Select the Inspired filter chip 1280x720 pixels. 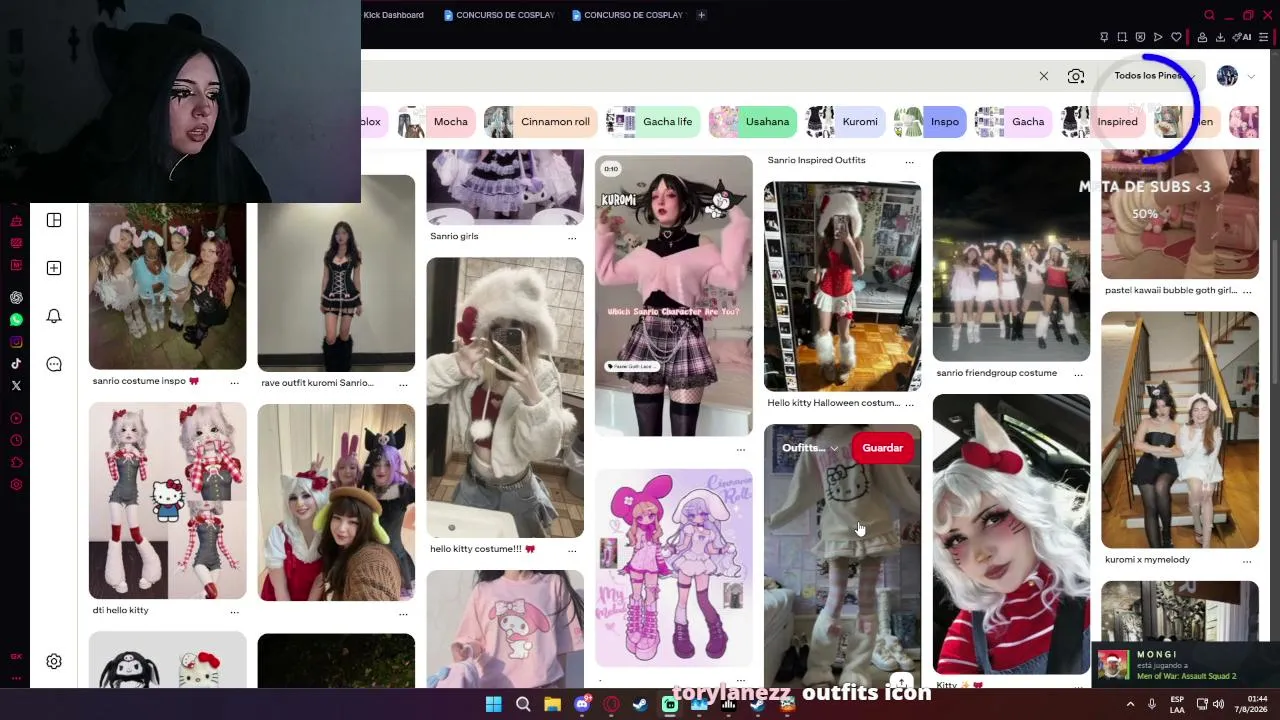click(1104, 122)
